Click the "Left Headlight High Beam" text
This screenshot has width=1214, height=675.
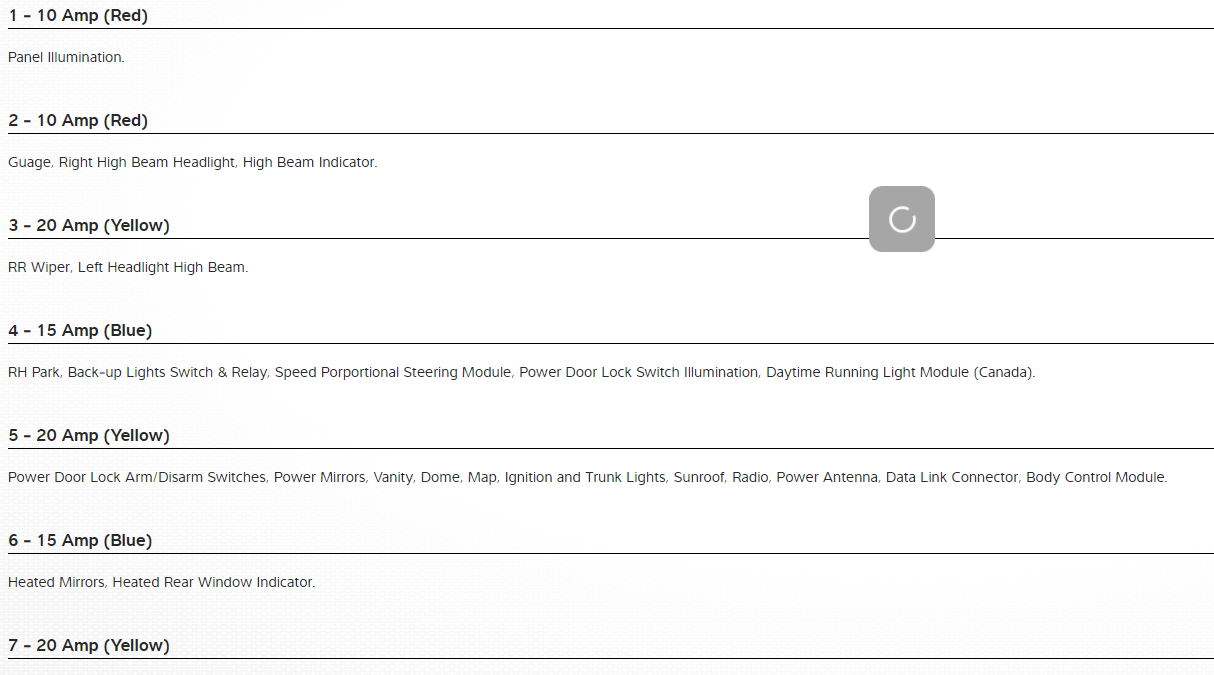[162, 268]
